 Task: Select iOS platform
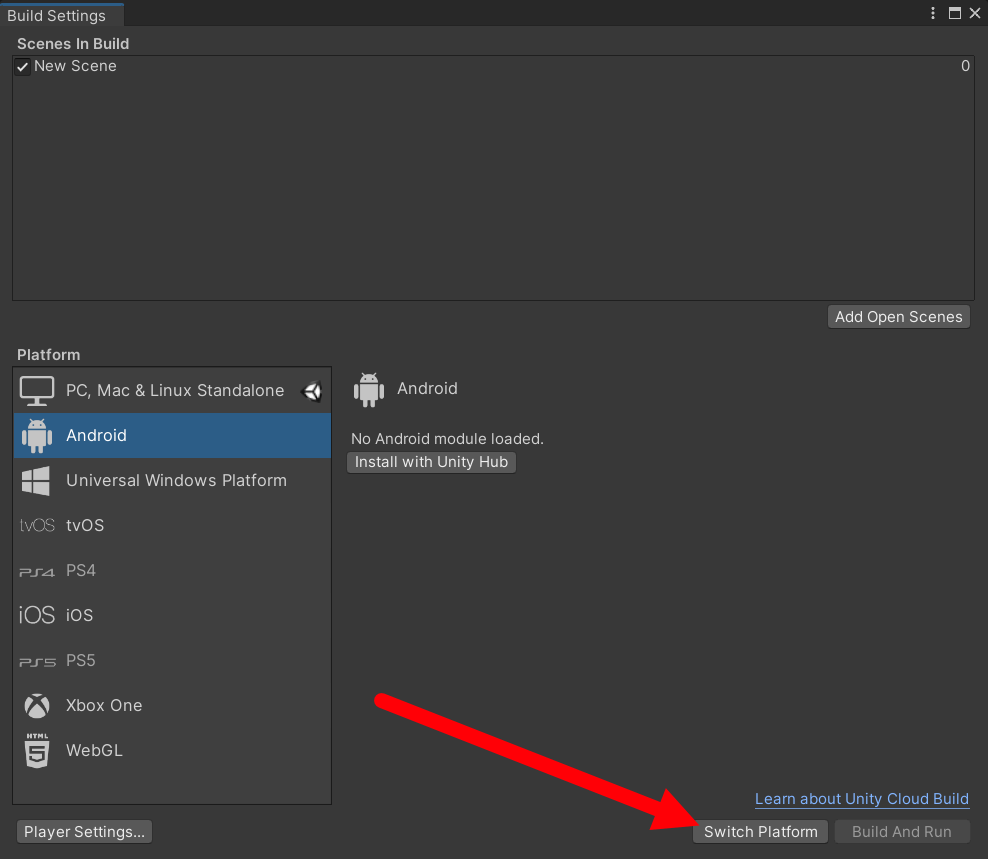pos(172,615)
